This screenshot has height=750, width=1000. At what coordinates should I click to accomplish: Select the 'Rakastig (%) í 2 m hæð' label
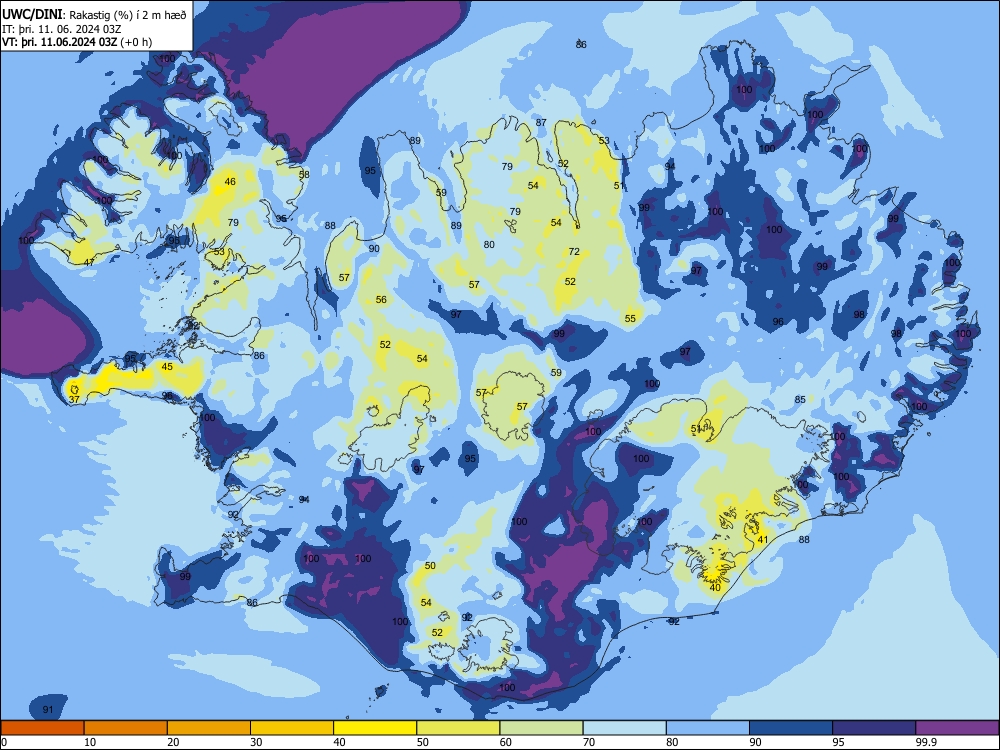[x=128, y=15]
